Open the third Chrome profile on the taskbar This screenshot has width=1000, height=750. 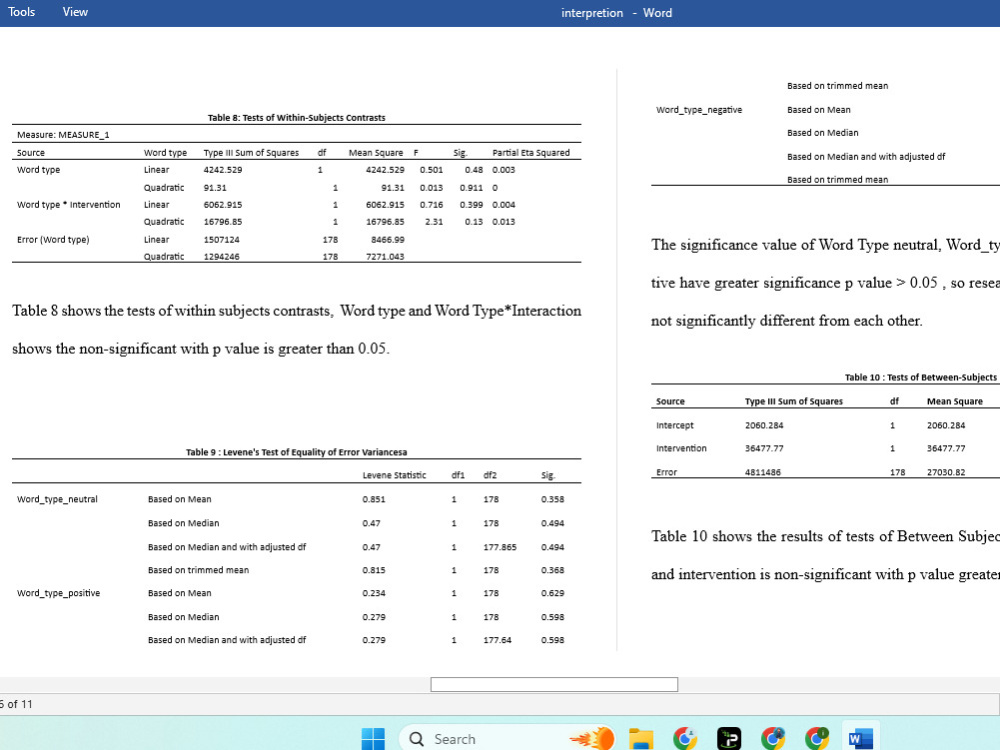tap(817, 738)
